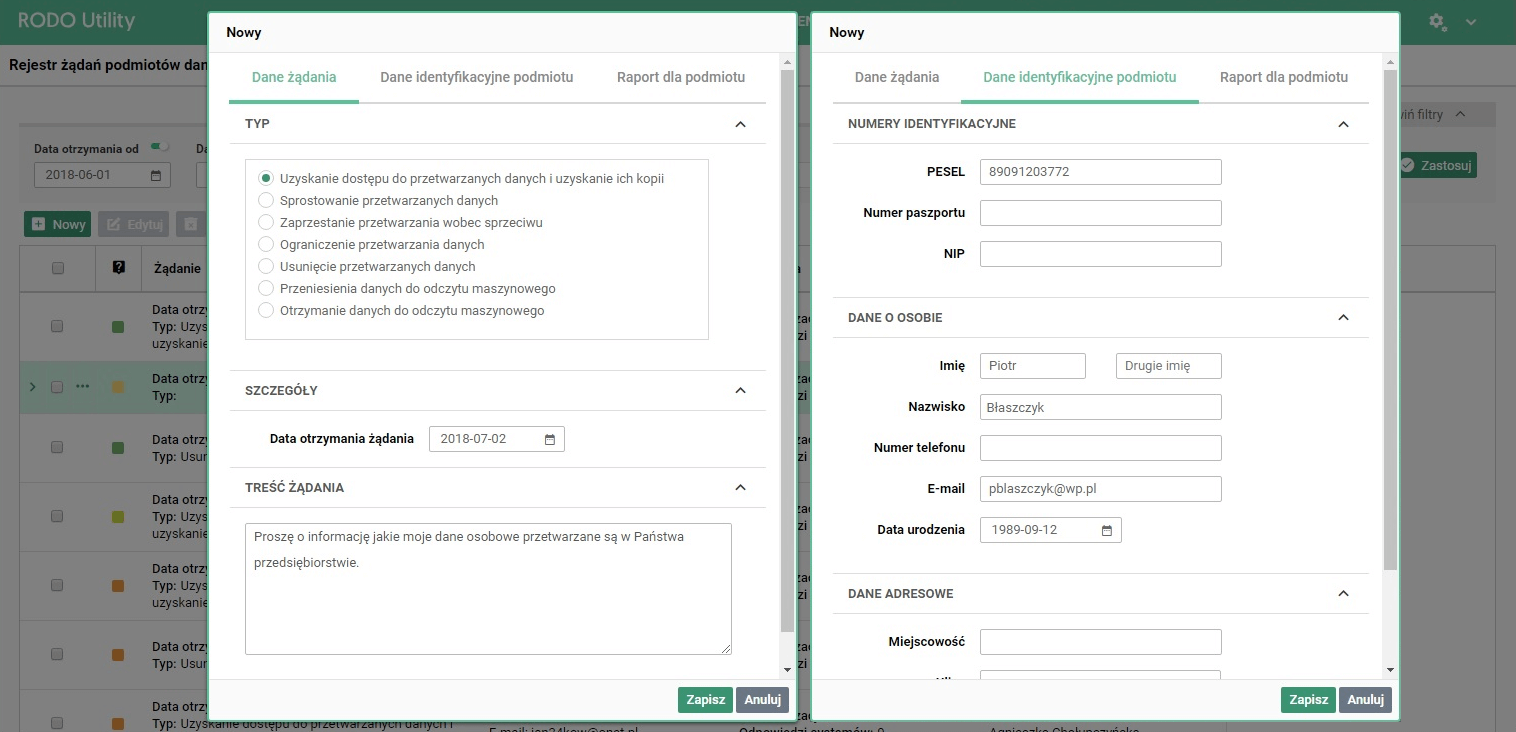Collapse the DANE ADRESOWE section
The width and height of the screenshot is (1516, 732).
coord(1343,593)
